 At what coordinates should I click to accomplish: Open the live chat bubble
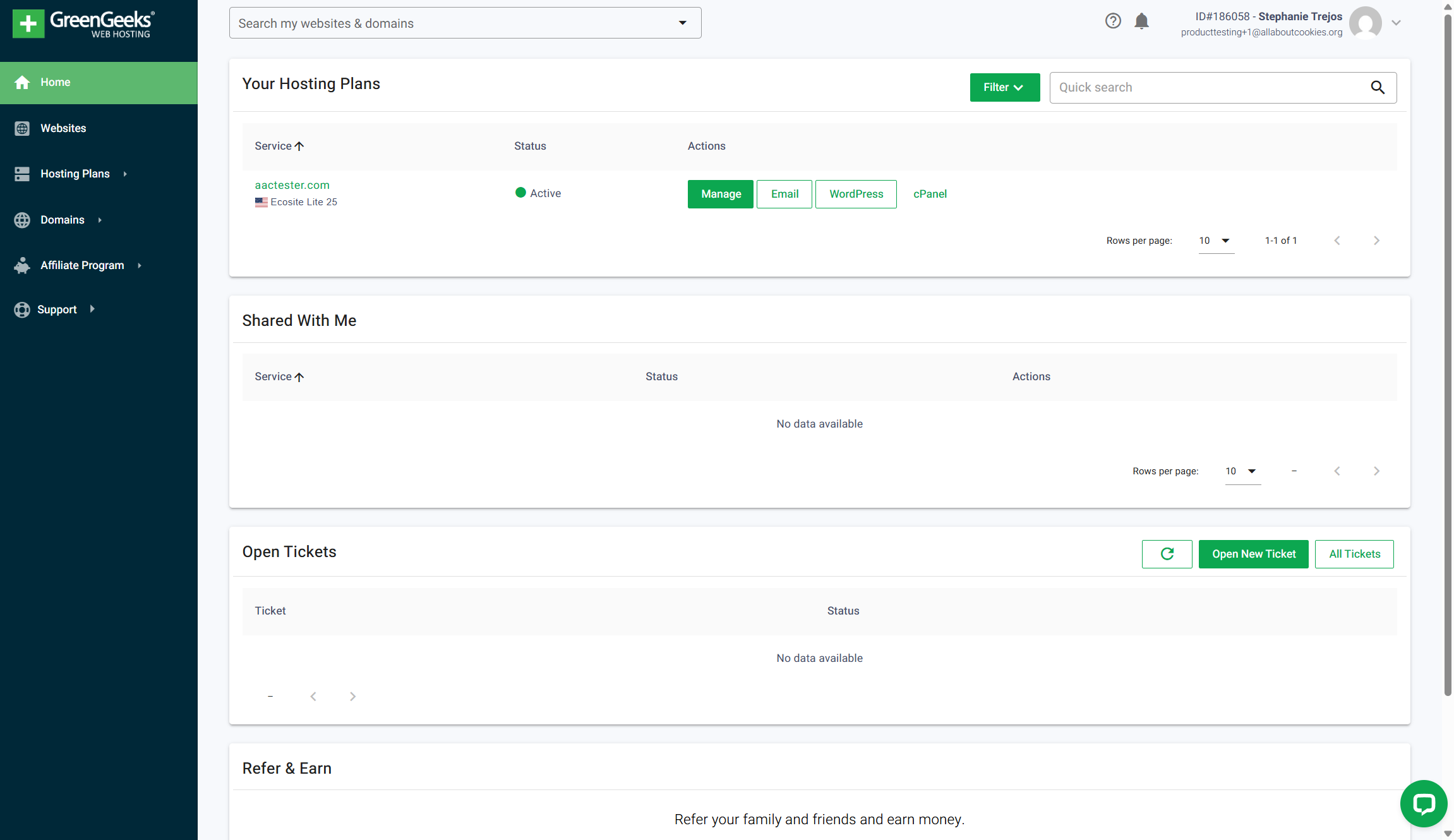pos(1424,803)
